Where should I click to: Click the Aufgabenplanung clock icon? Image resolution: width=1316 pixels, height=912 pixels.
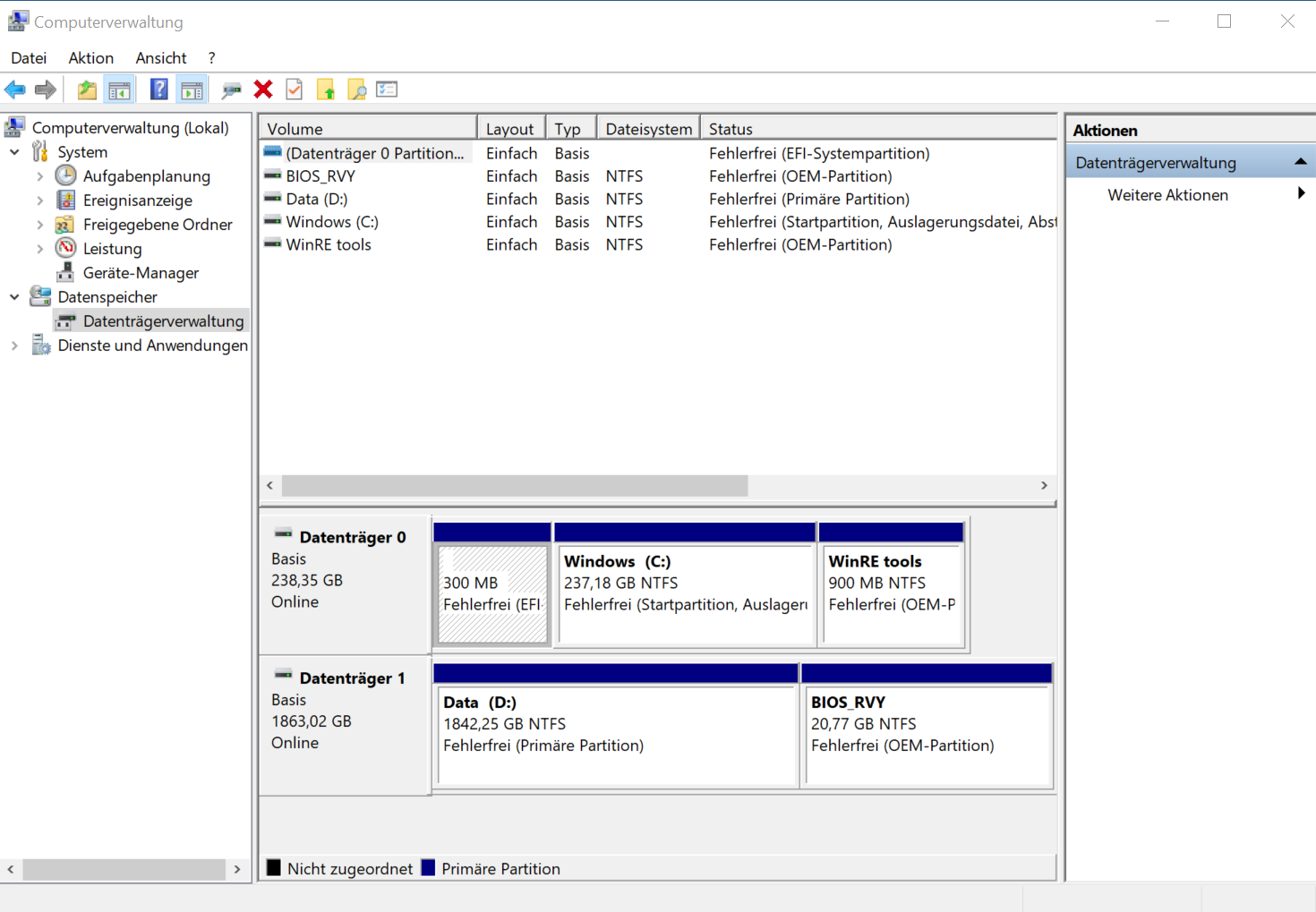coord(65,175)
